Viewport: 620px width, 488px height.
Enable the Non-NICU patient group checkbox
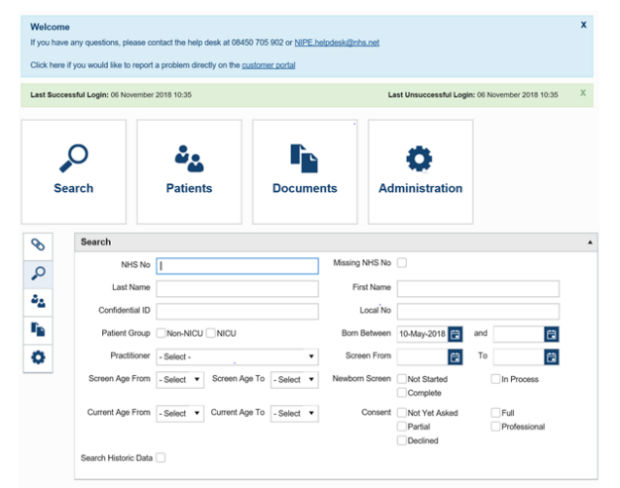pos(161,333)
